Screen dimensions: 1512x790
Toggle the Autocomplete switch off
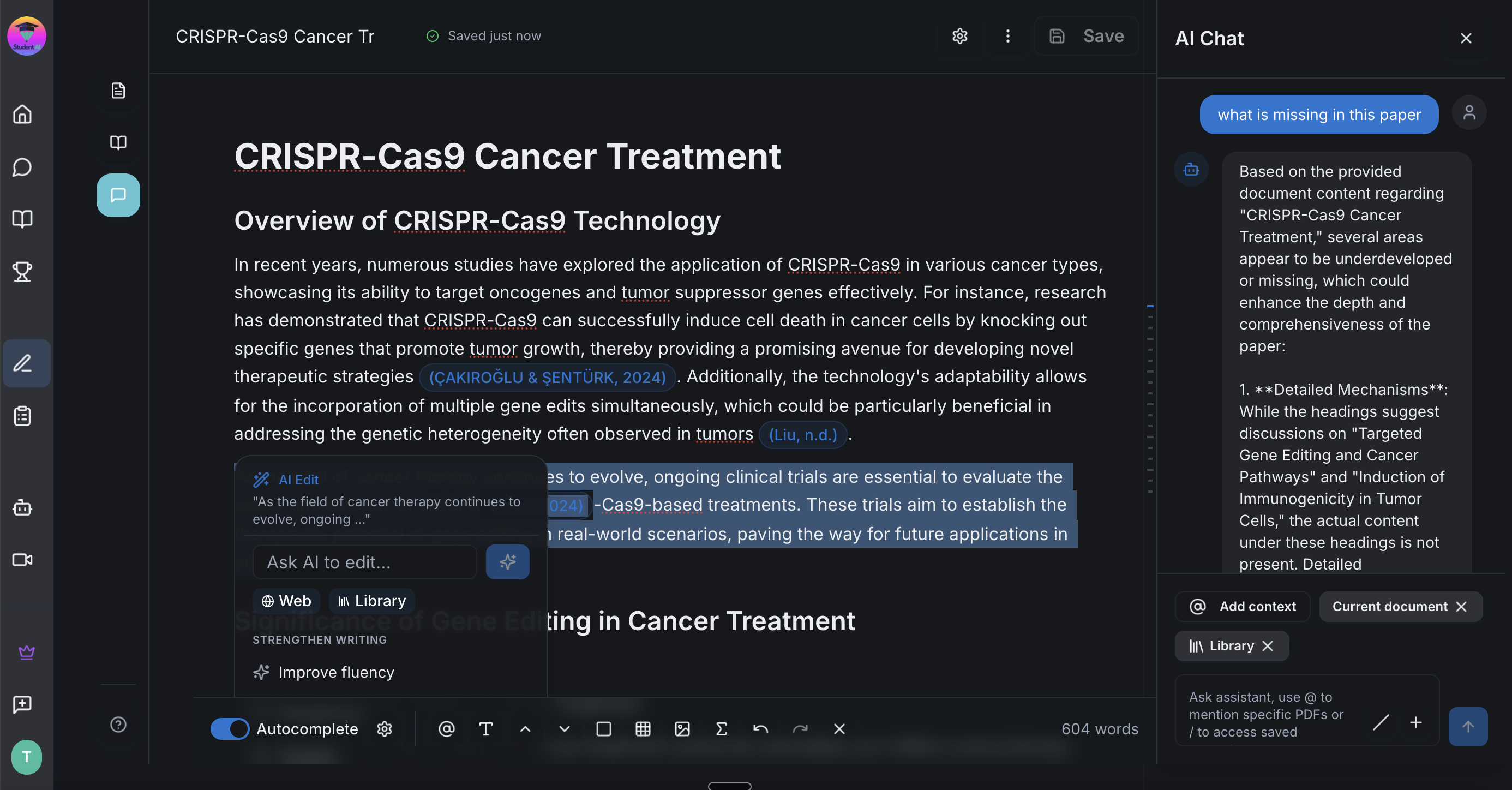(x=230, y=729)
